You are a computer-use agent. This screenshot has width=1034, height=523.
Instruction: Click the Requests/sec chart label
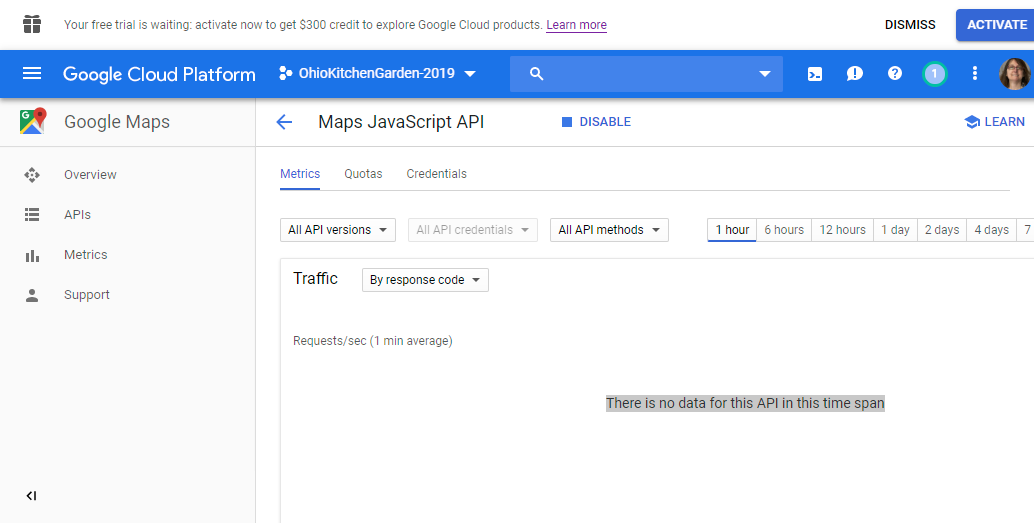pos(373,341)
